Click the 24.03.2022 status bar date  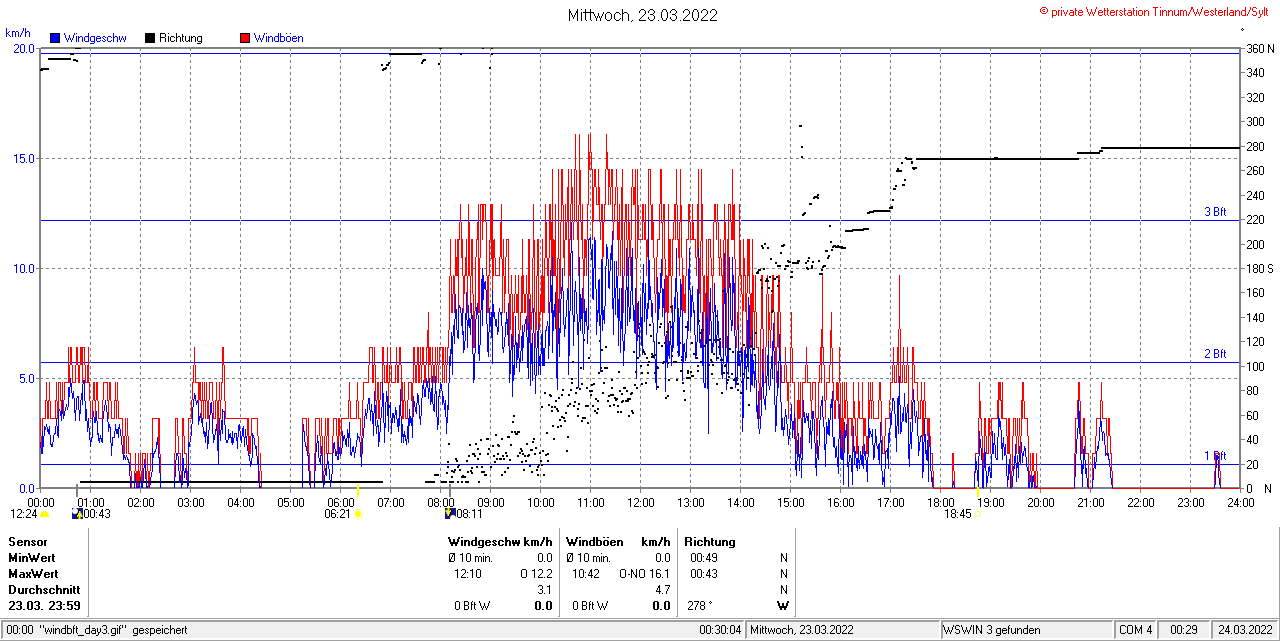coord(1244,630)
